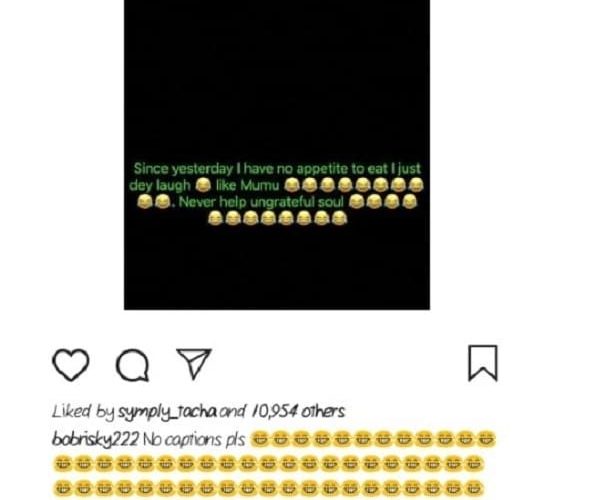
Task: Open comments via the speech bubble icon
Action: point(132,365)
